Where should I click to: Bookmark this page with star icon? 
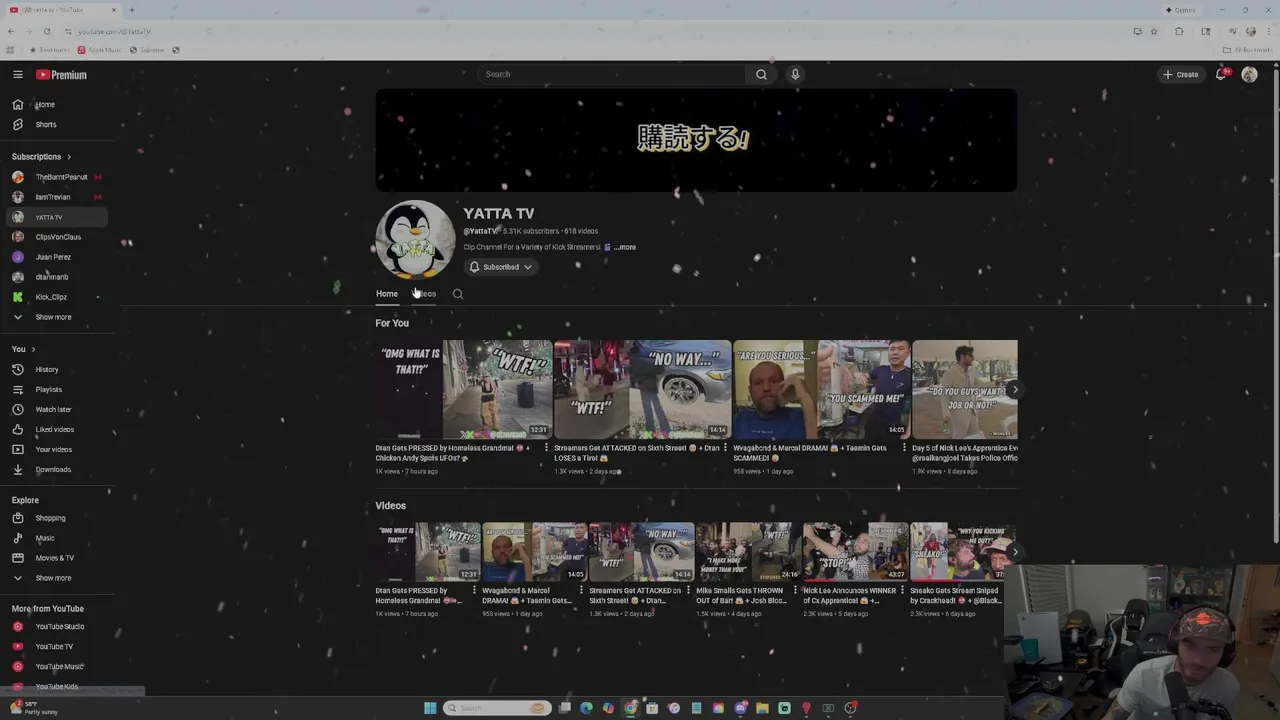pos(1154,31)
